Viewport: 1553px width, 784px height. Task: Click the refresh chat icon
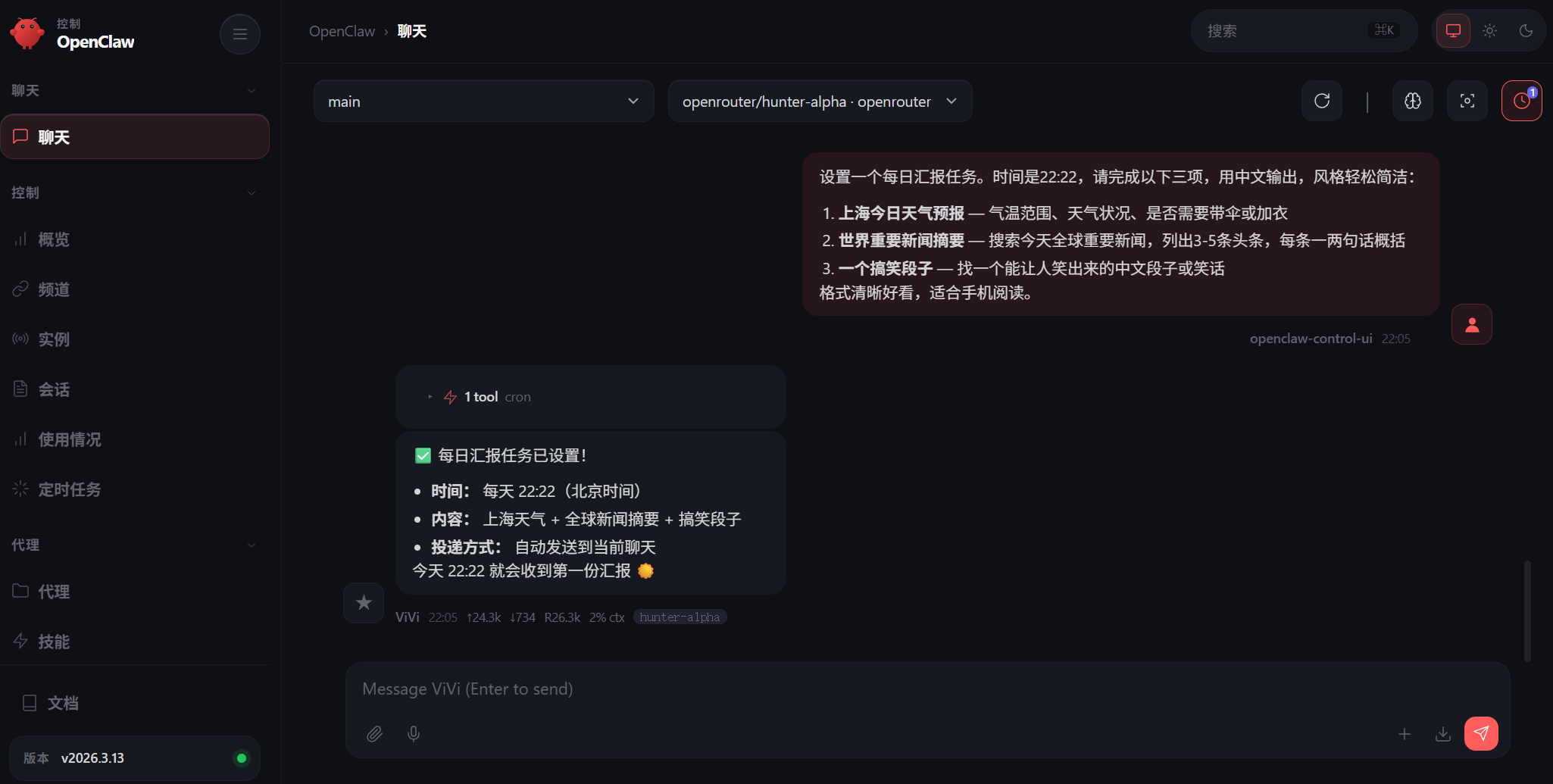click(x=1322, y=101)
